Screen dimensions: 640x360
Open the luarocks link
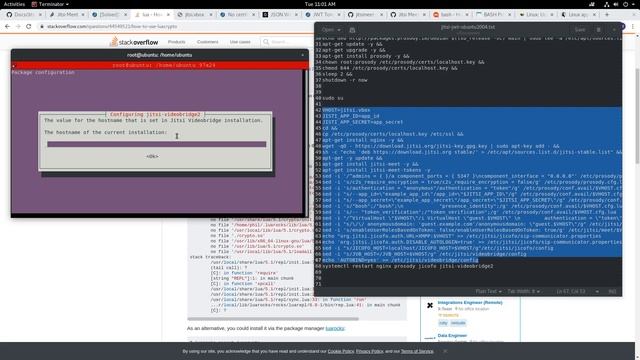(335, 328)
